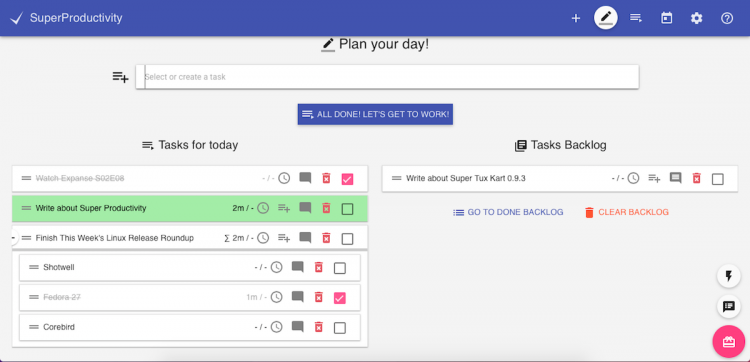Delete Write about Super Tux Kart 0.9.3
This screenshot has height=362, width=750.
[696, 178]
